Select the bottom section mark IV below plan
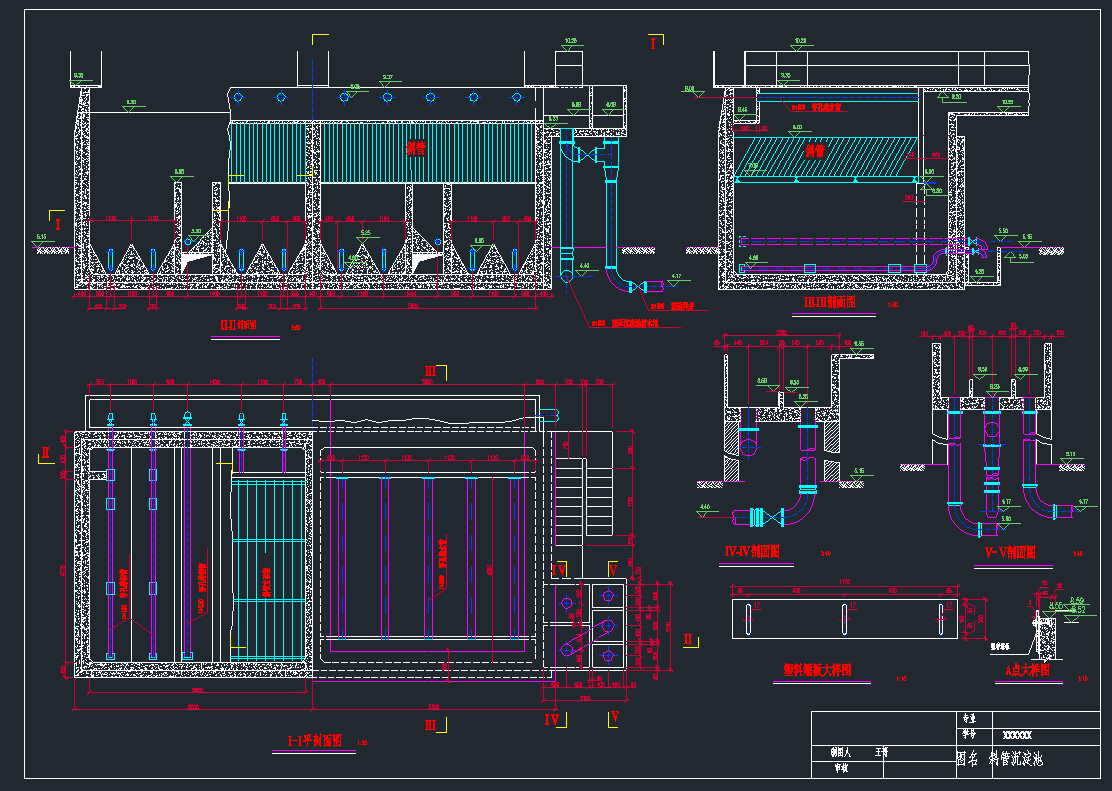The width and height of the screenshot is (1112, 791). click(x=552, y=718)
